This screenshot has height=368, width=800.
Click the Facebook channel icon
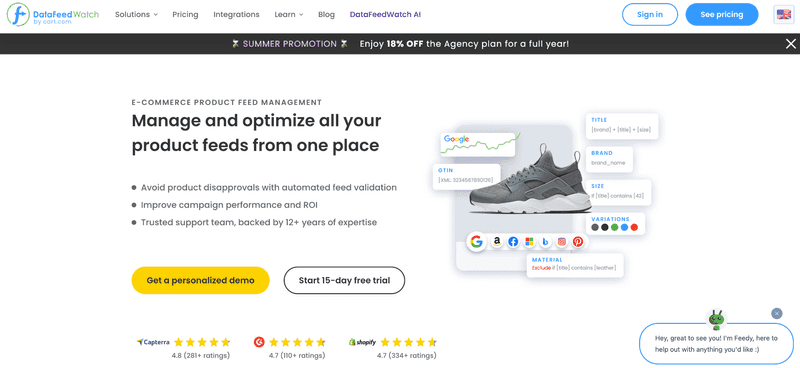[x=513, y=242]
